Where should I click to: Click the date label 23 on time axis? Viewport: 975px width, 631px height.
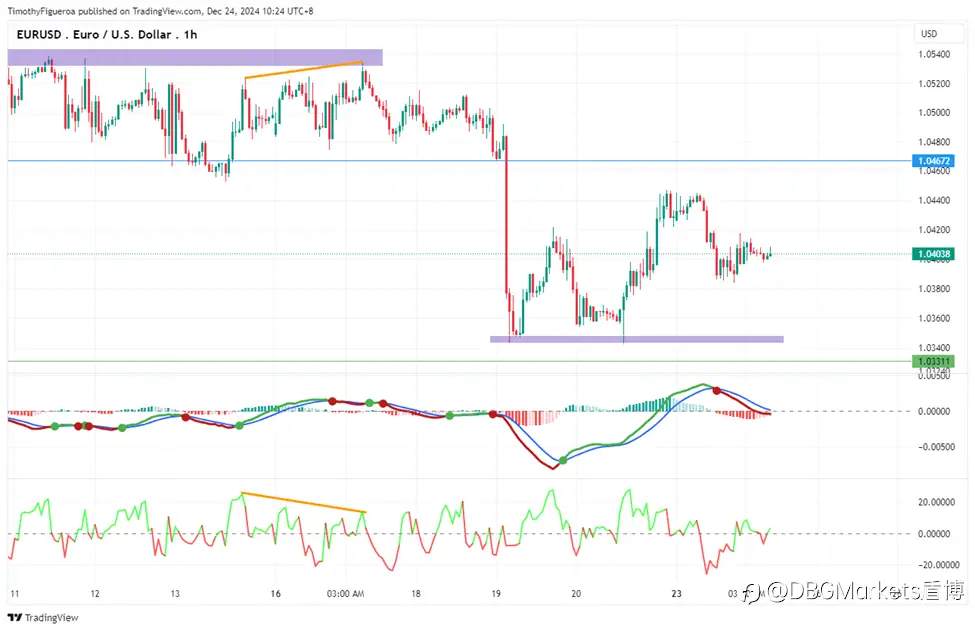tap(677, 594)
